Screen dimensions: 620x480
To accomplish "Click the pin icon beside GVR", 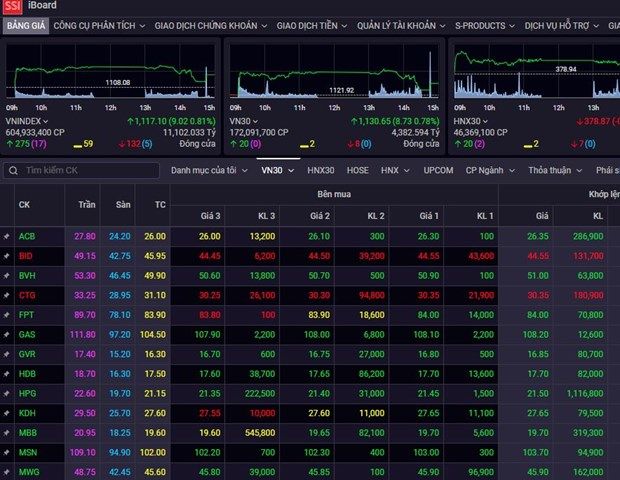I will pyautogui.click(x=7, y=354).
